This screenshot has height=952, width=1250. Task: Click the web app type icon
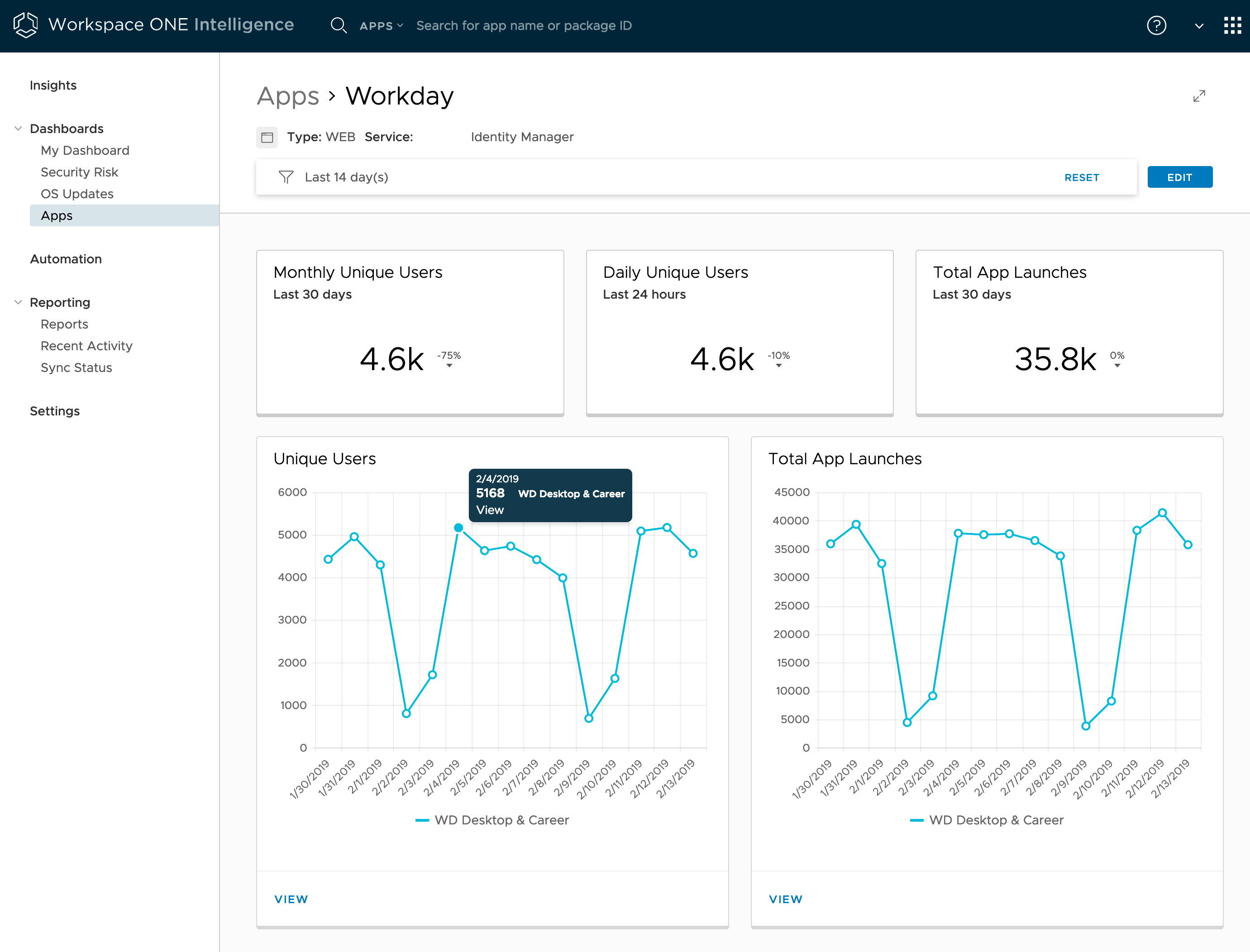267,137
